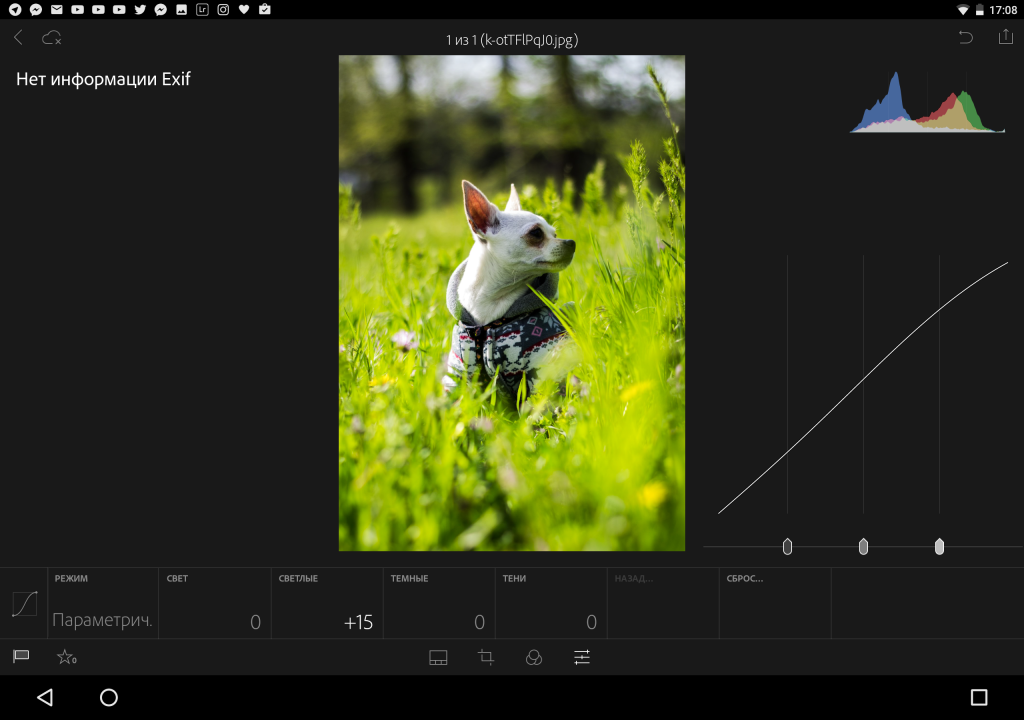Tap the Нет информации Exif text
The width and height of the screenshot is (1024, 720).
[x=103, y=79]
